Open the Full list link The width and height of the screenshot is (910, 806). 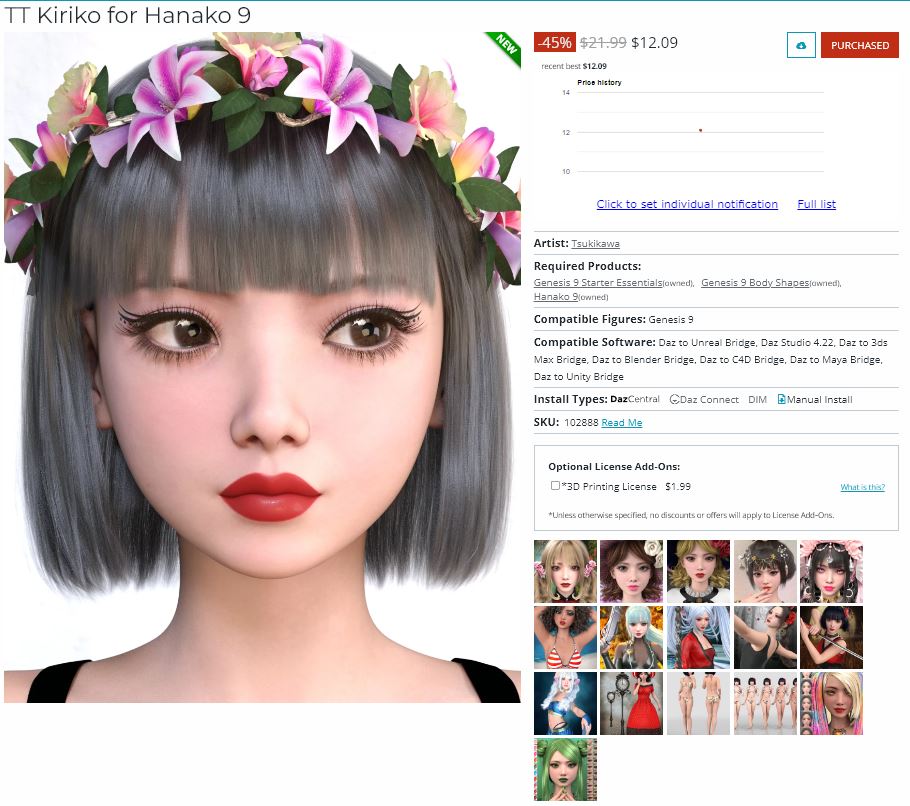pos(817,204)
